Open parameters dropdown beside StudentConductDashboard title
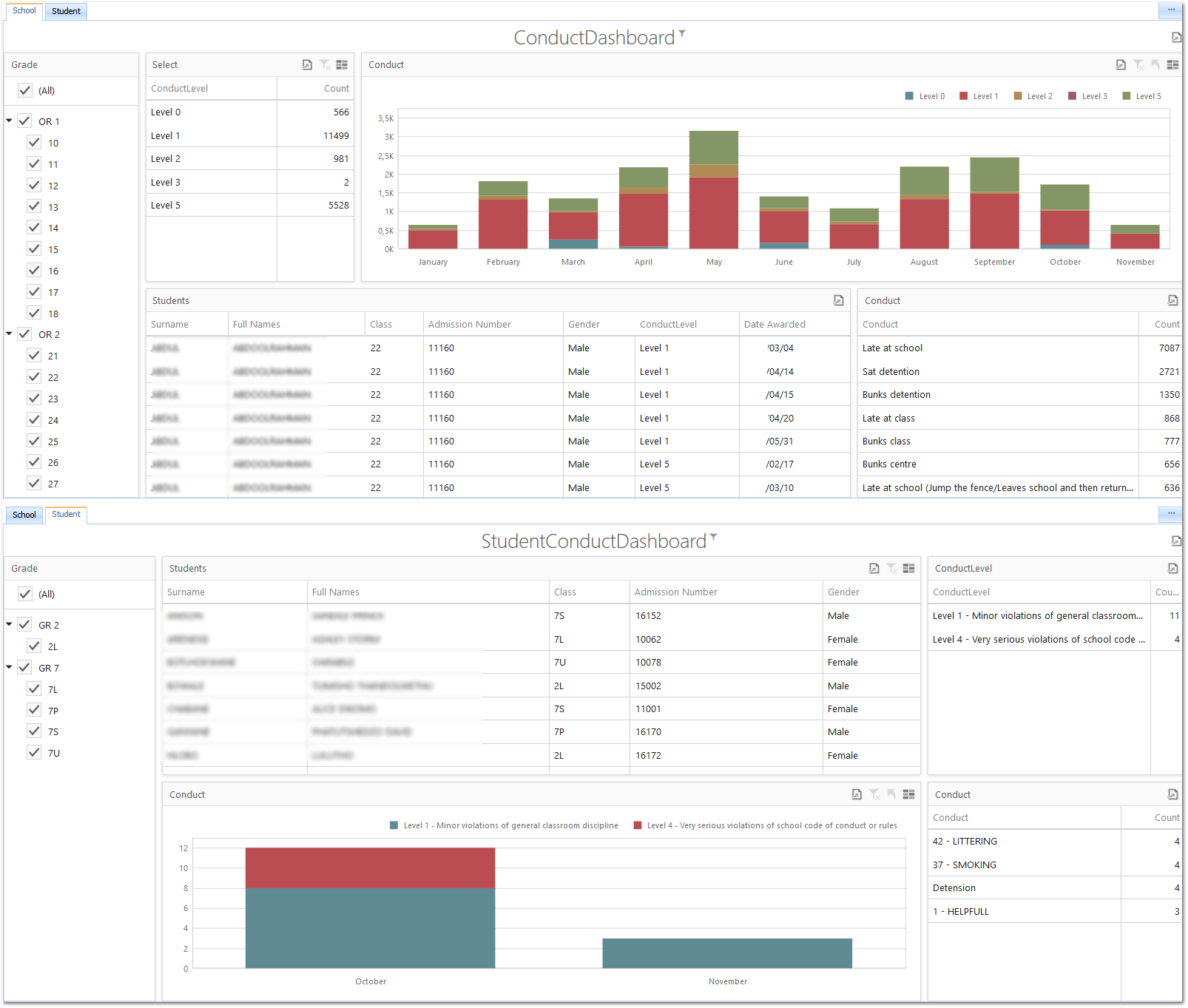Screen dimensions: 1188x1008 coord(713,537)
